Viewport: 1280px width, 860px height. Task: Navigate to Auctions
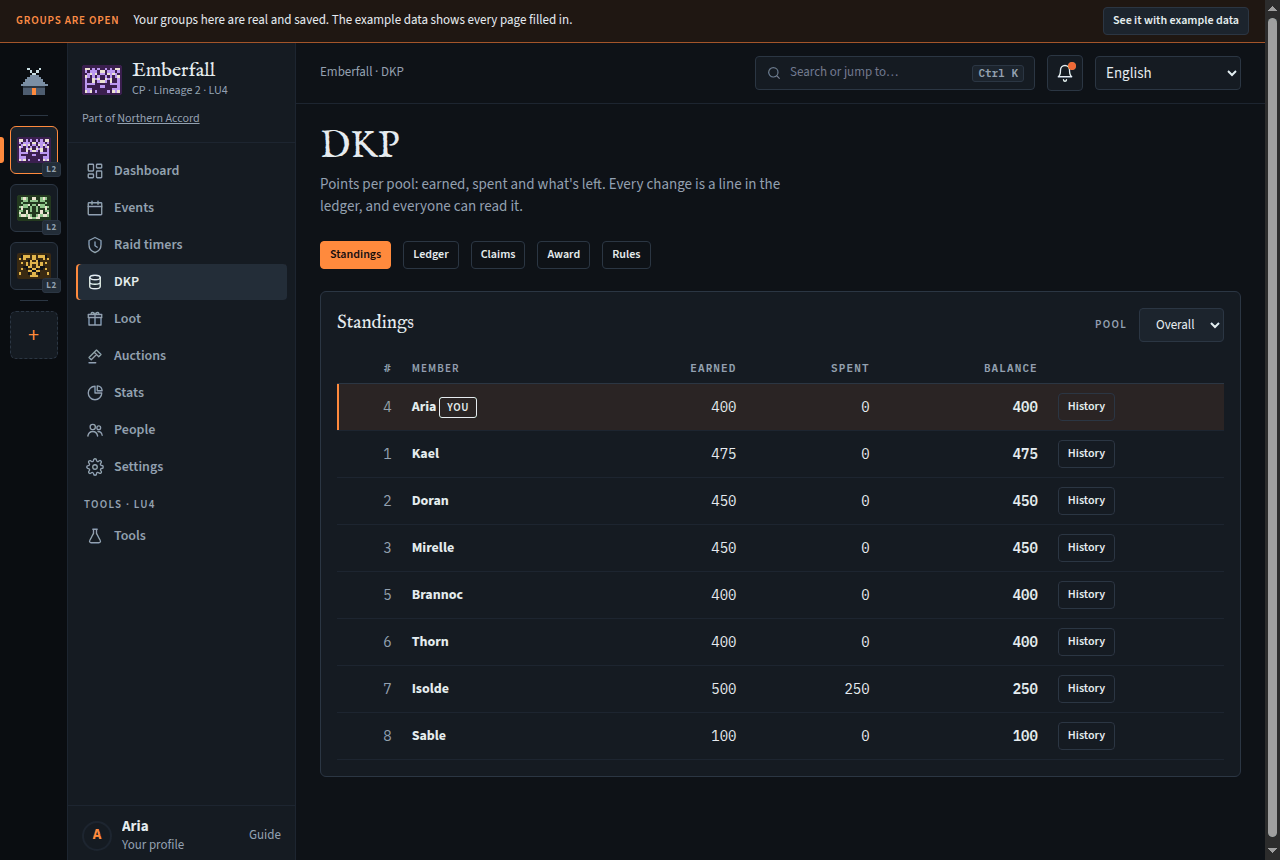coord(181,356)
